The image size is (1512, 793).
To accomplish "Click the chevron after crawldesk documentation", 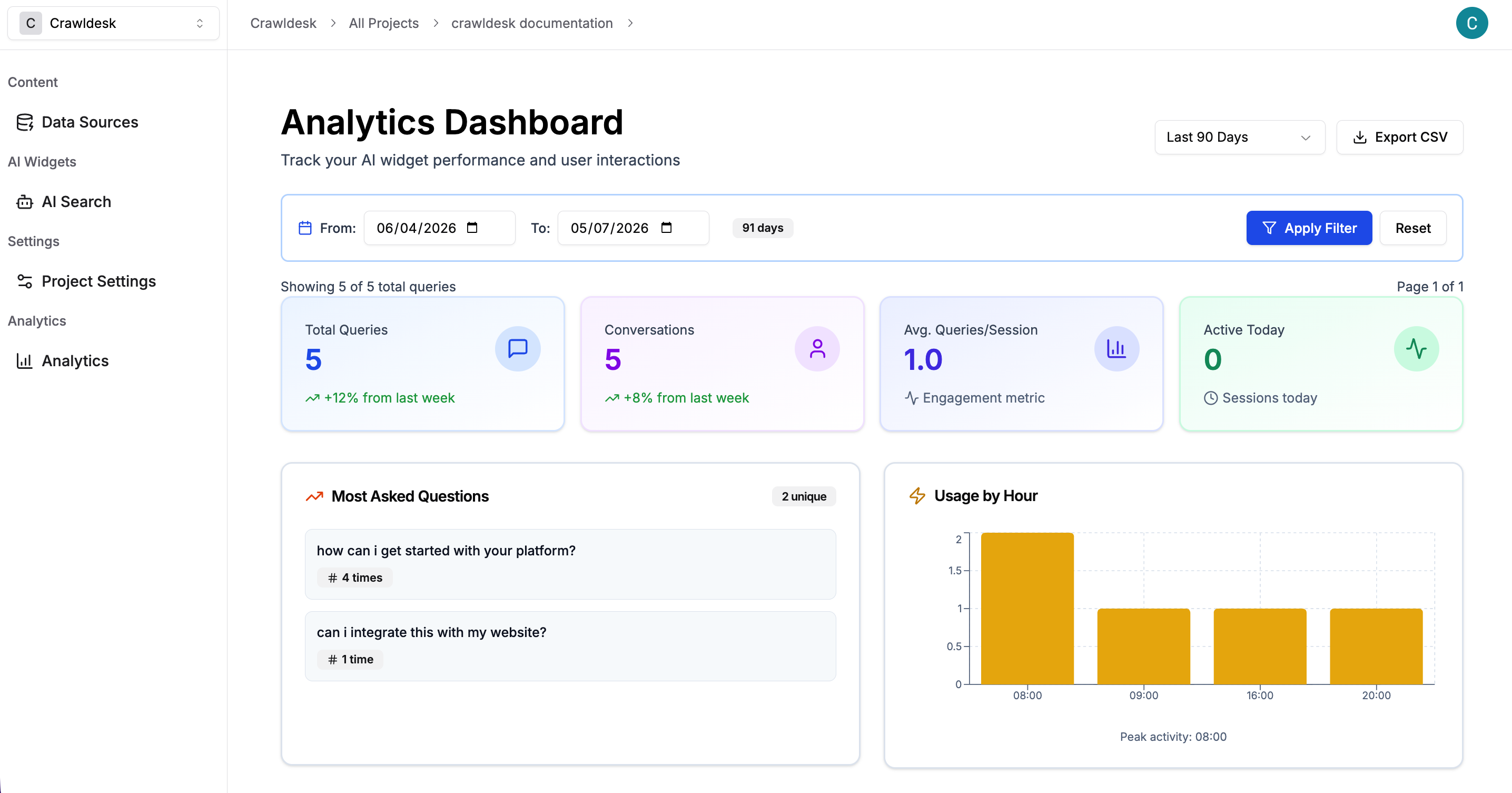I will (630, 24).
